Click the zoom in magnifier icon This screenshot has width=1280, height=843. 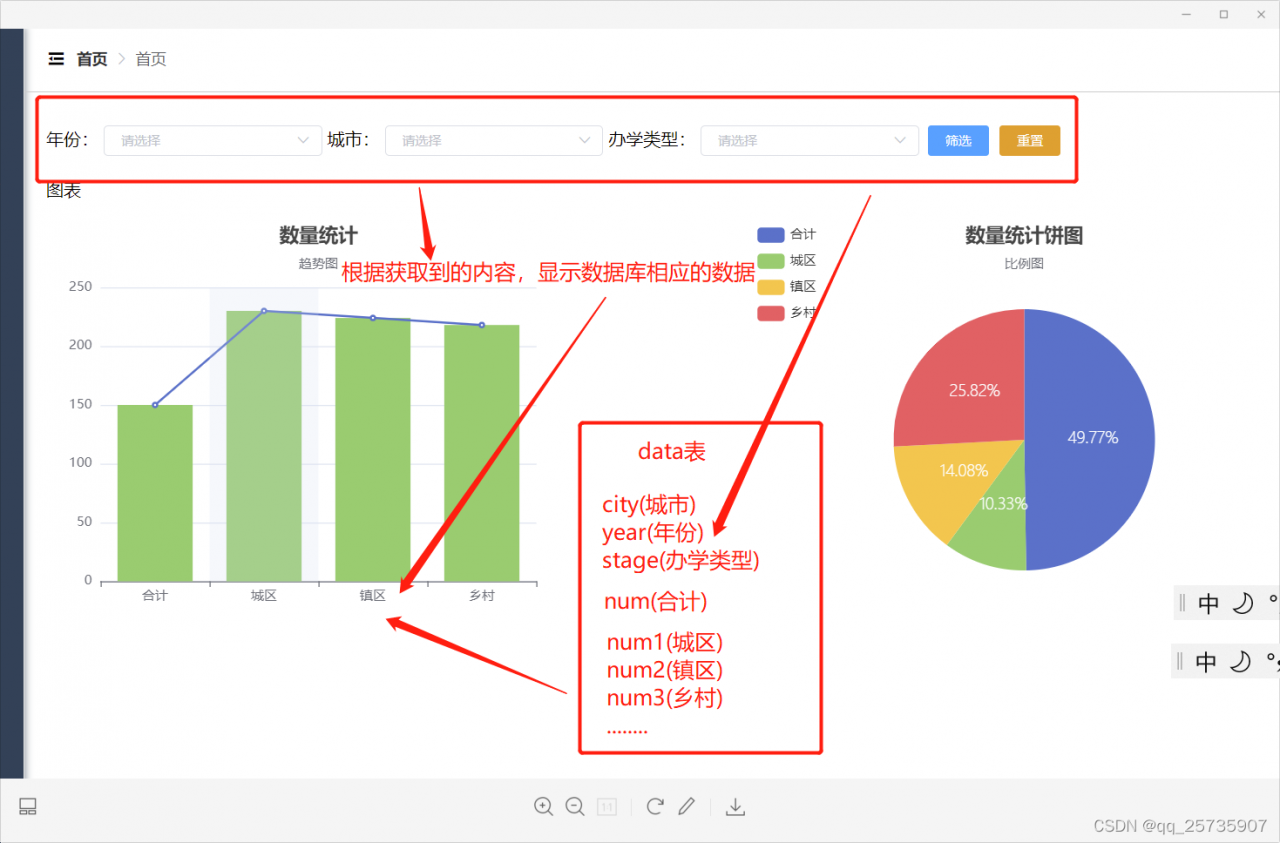pos(544,806)
